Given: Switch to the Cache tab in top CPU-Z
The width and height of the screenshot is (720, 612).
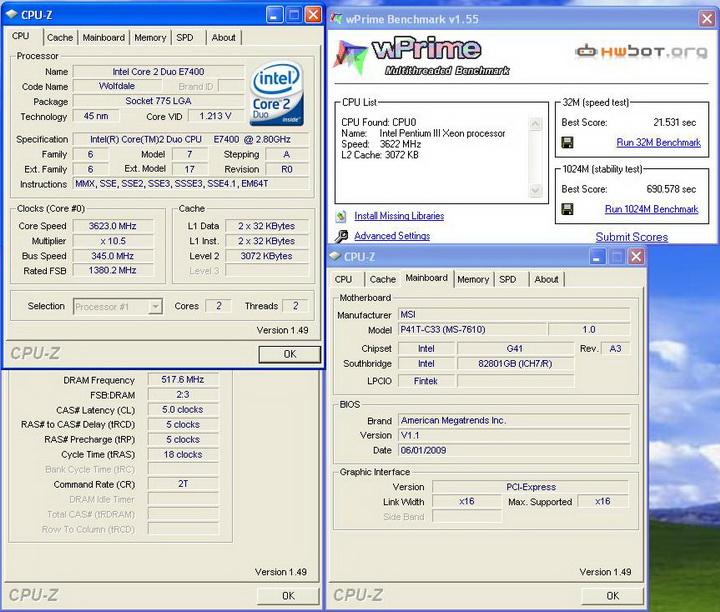Looking at the screenshot, I should point(60,38).
